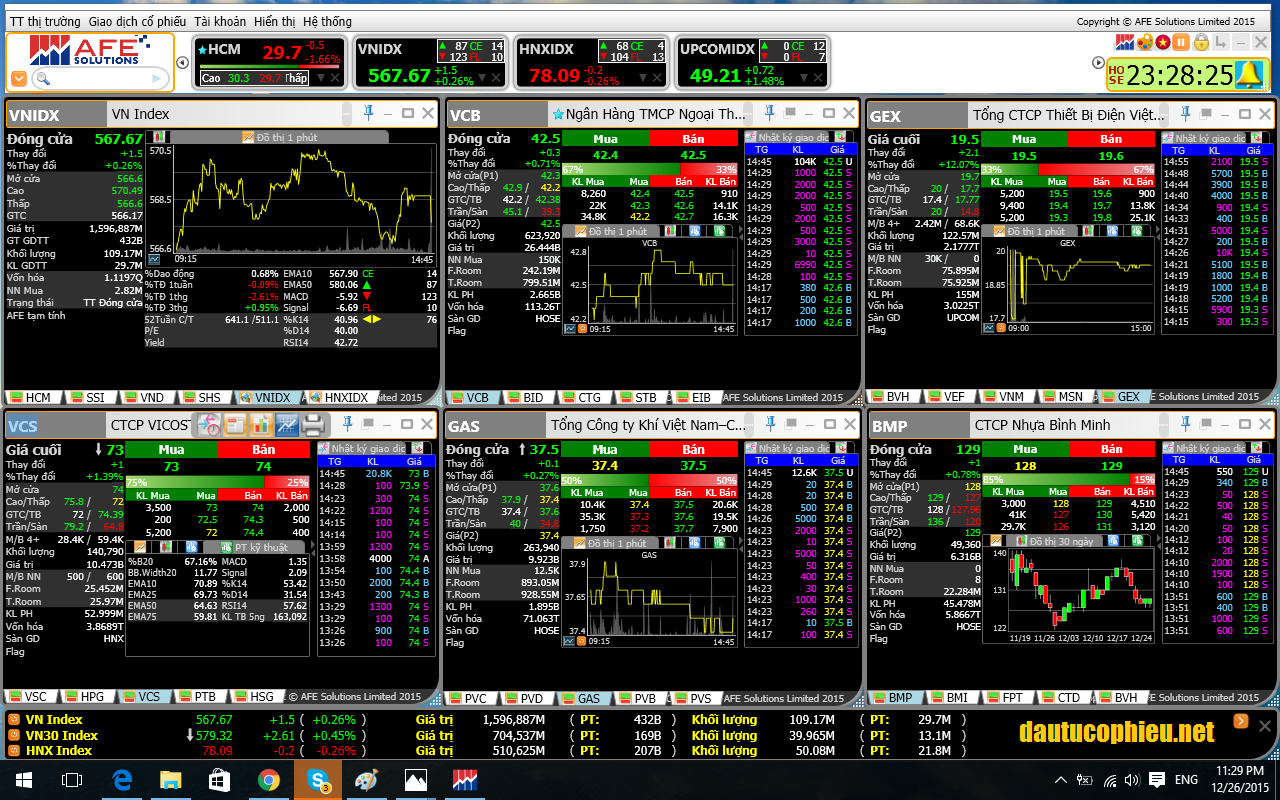Toggle the pin on the GAS panel
The image size is (1280, 800).
pyautogui.click(x=771, y=425)
